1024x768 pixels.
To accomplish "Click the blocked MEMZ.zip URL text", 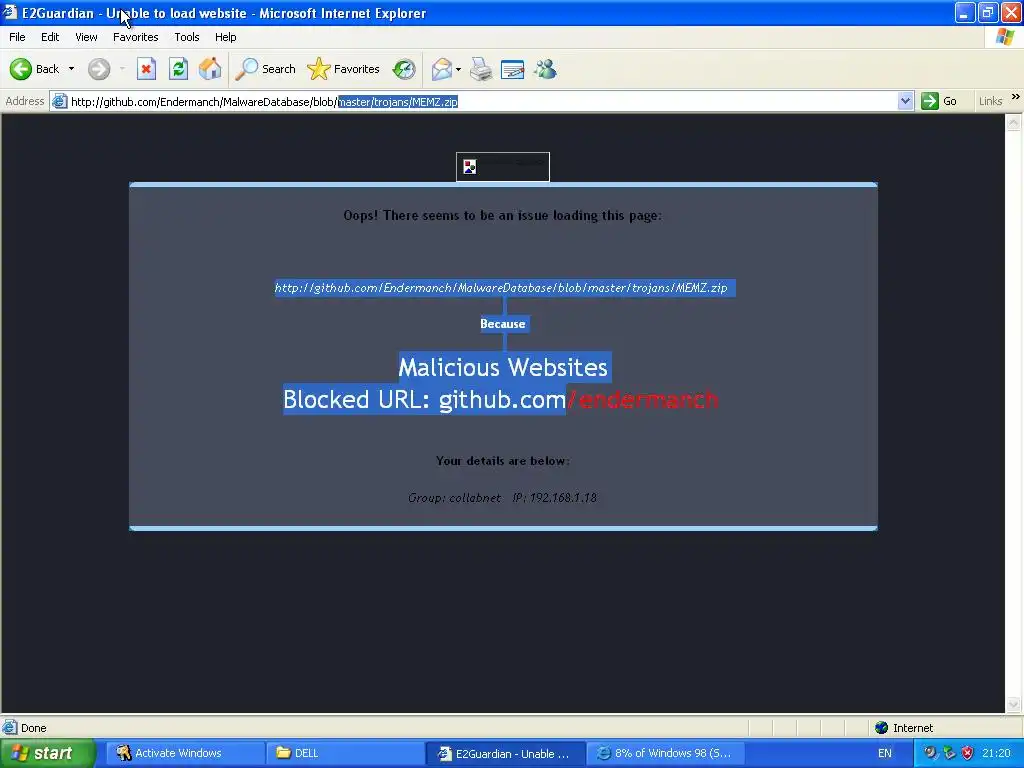I will pyautogui.click(x=501, y=288).
